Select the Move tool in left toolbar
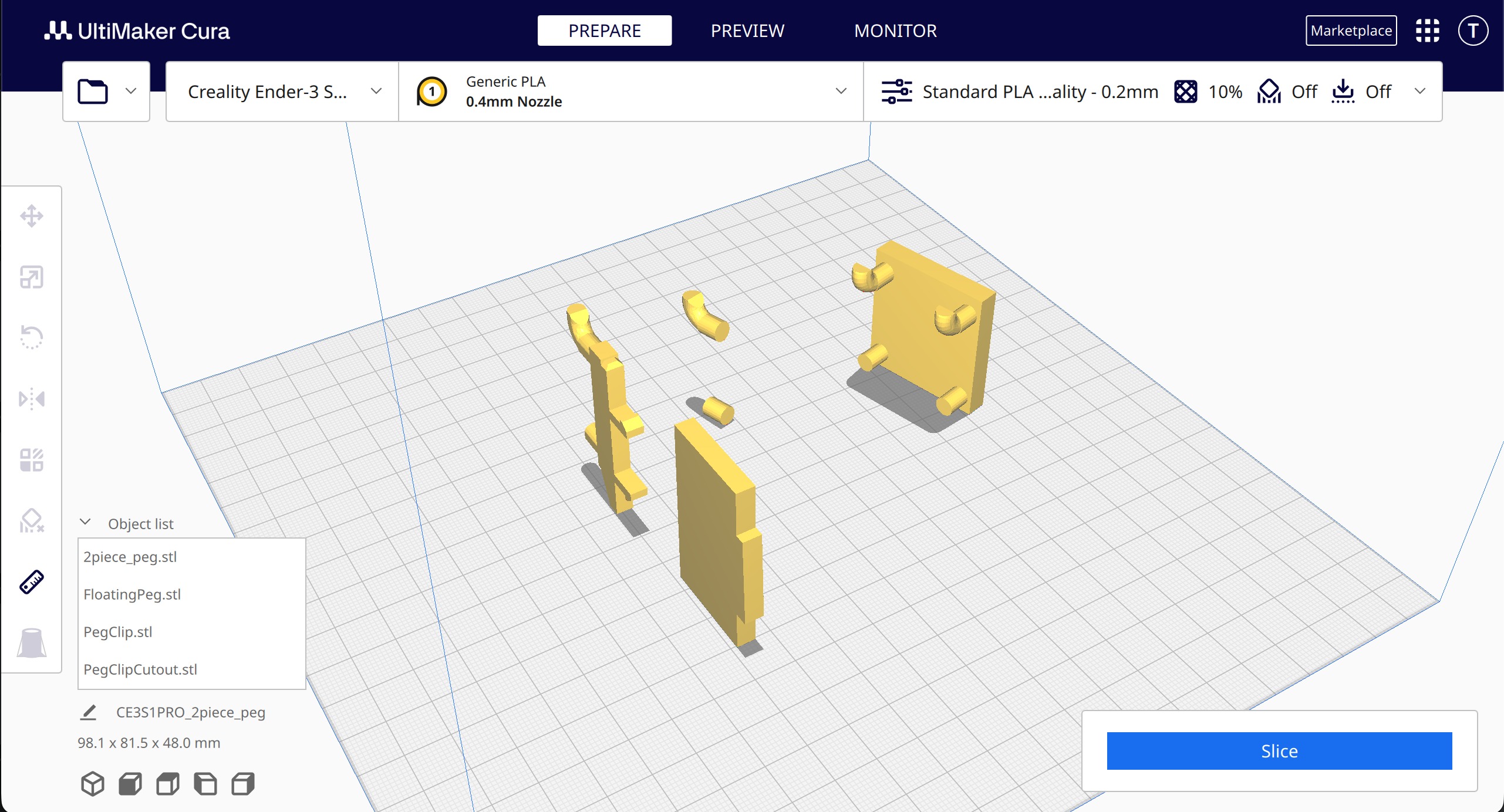The width and height of the screenshot is (1504, 812). pos(32,216)
